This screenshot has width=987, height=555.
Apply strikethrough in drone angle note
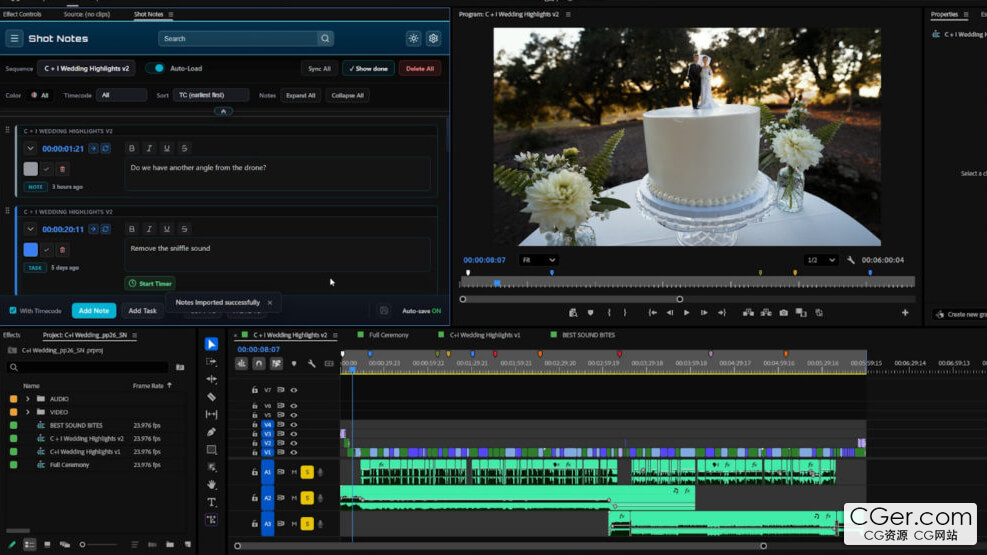point(184,149)
